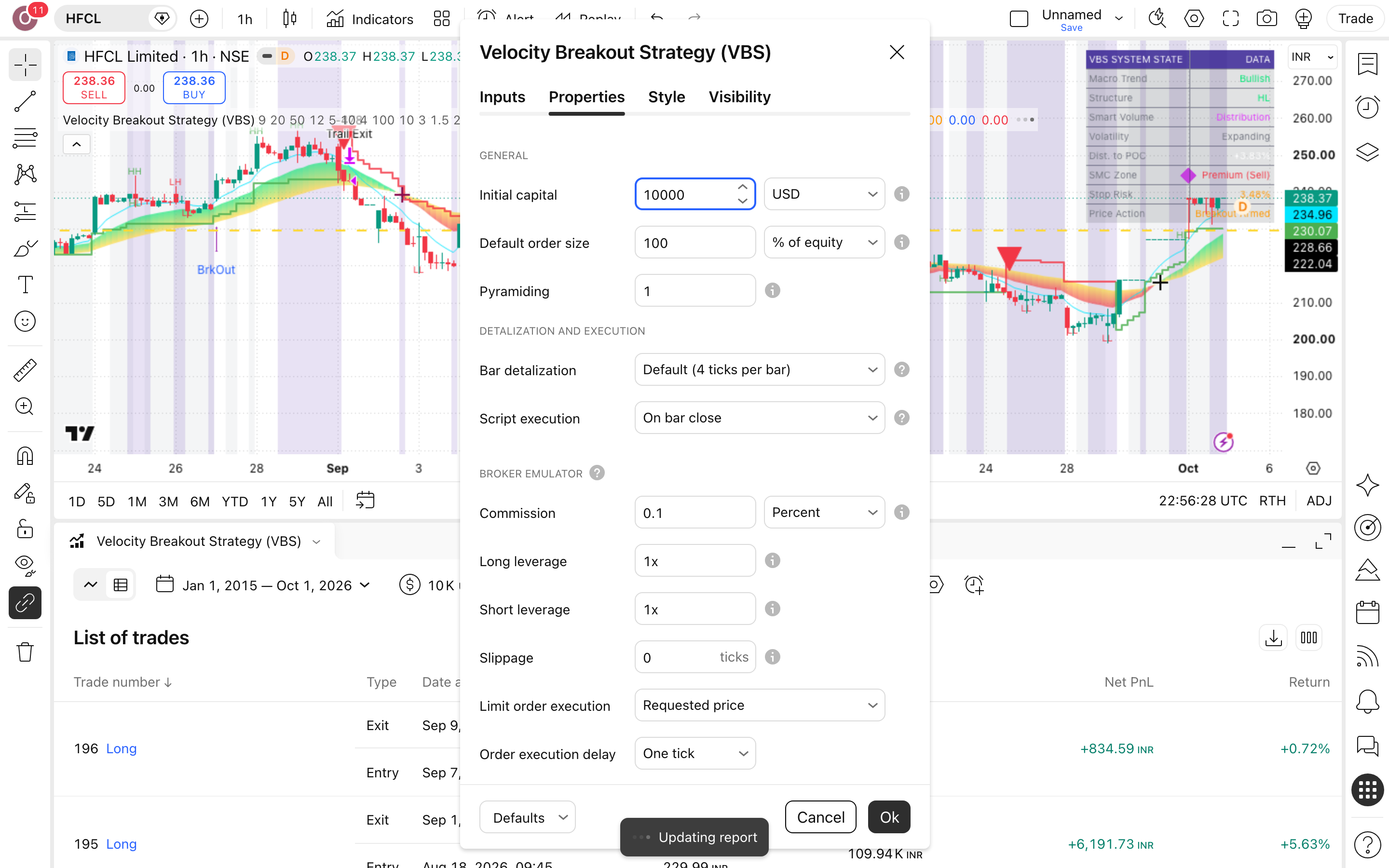The width and height of the screenshot is (1389, 868).
Task: Download the list of trades
Action: tap(1274, 638)
